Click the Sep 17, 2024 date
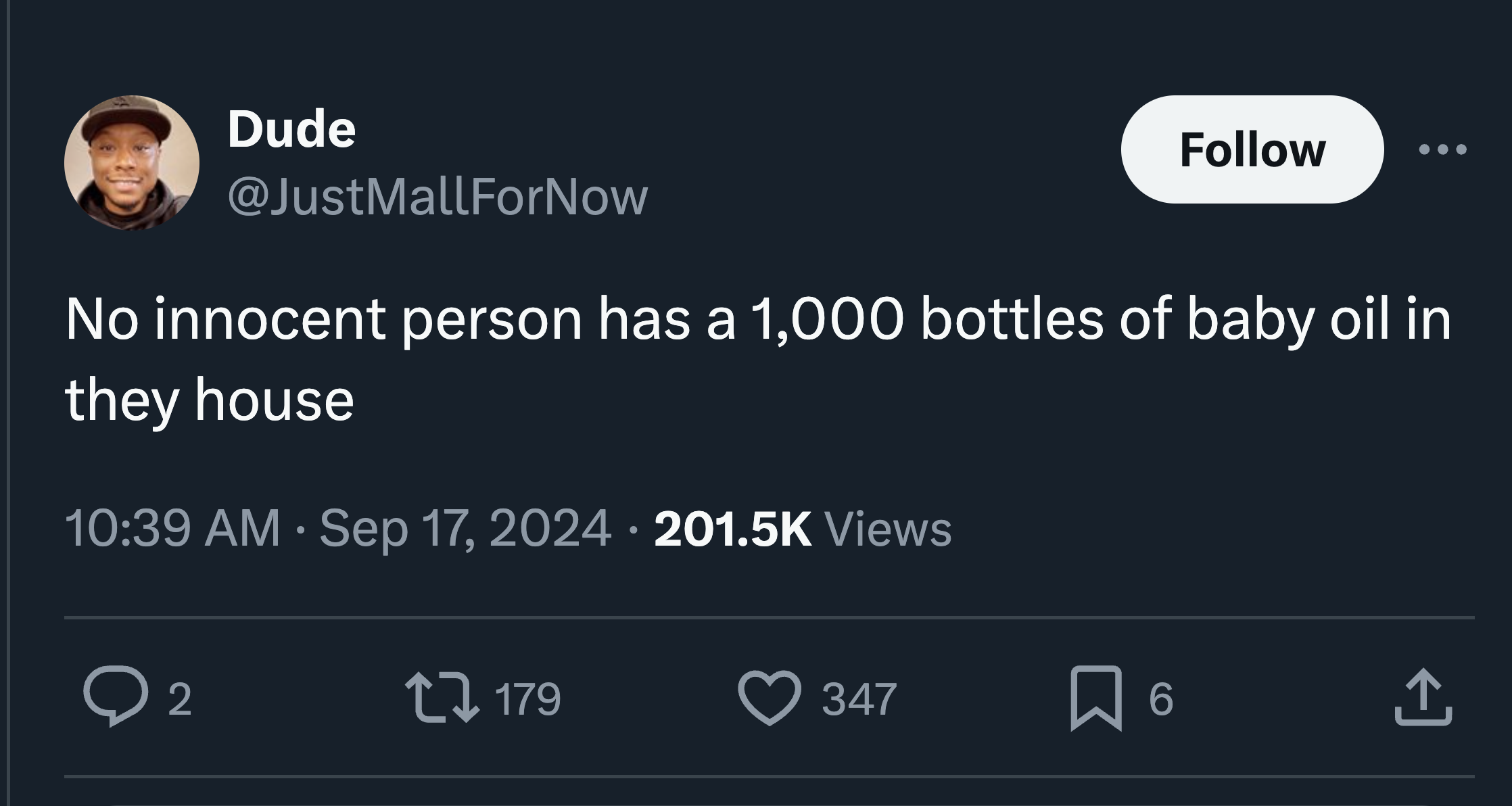 (465, 529)
